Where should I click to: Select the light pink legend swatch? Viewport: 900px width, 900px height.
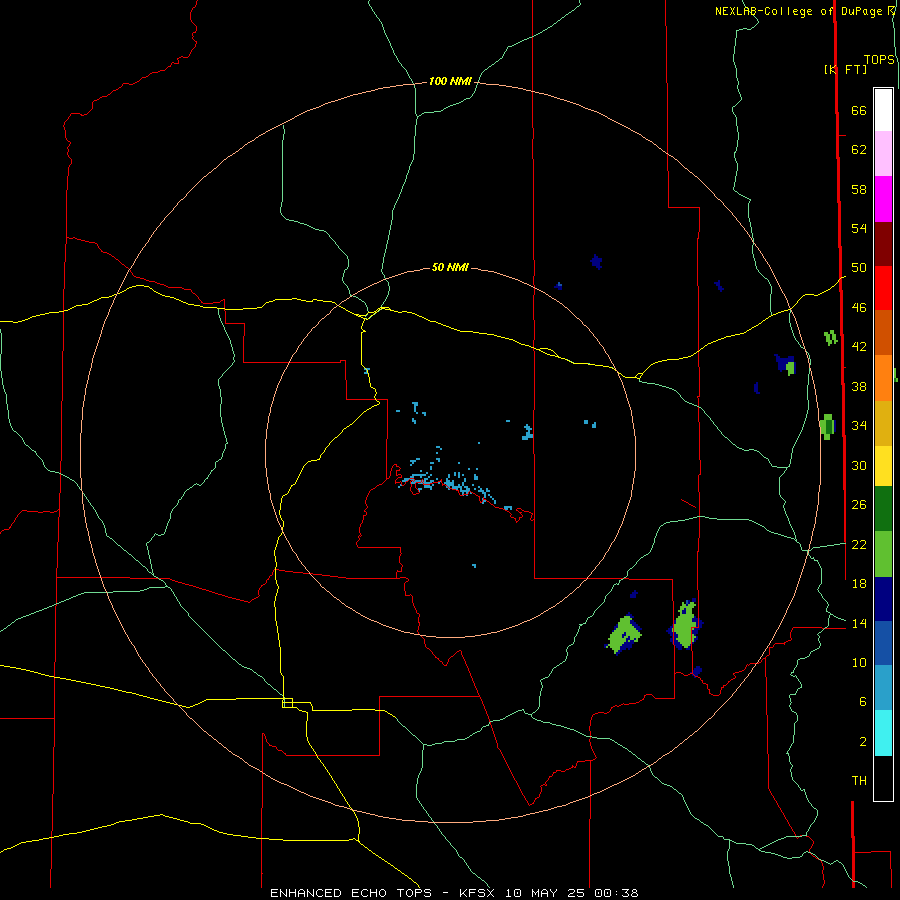883,154
